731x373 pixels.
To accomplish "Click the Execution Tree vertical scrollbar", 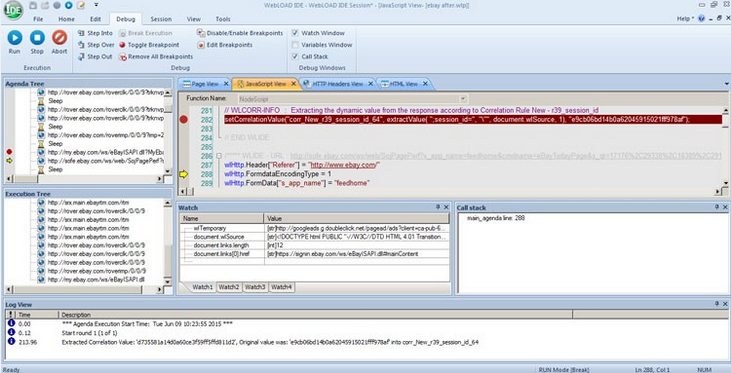I will tap(168, 242).
